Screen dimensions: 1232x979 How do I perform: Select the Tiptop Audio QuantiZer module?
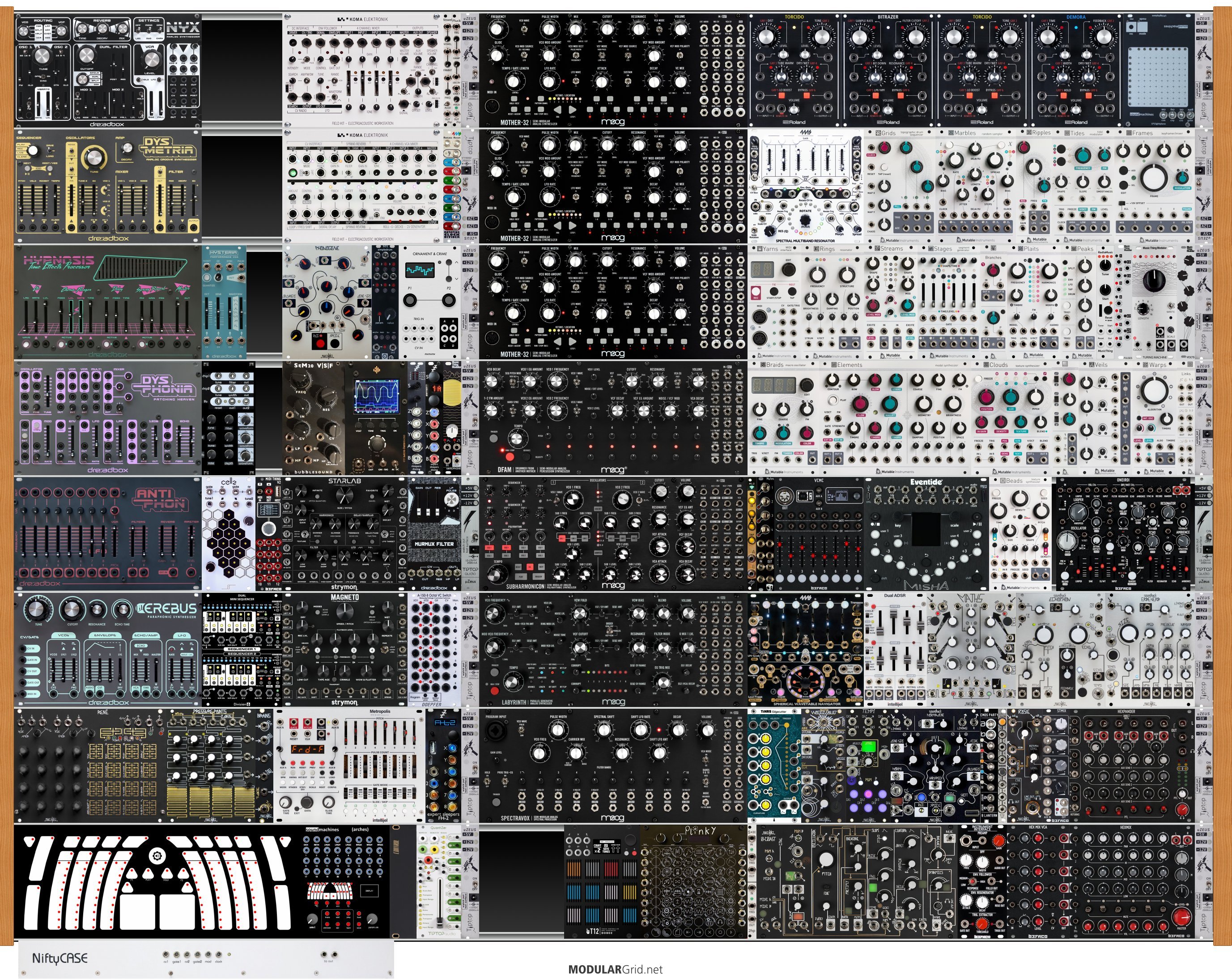tap(439, 882)
